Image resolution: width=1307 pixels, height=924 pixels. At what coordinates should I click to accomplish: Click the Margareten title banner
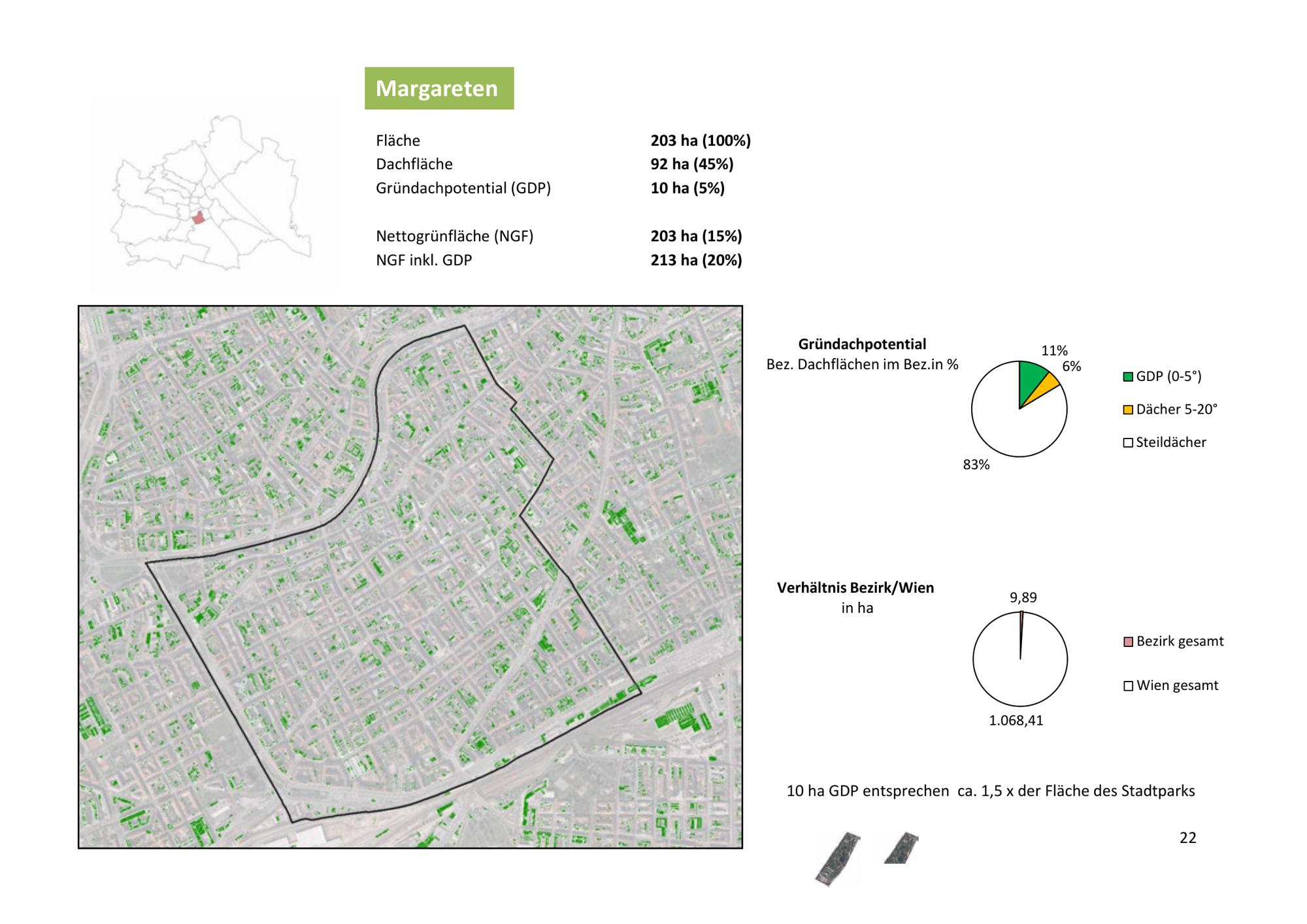438,88
